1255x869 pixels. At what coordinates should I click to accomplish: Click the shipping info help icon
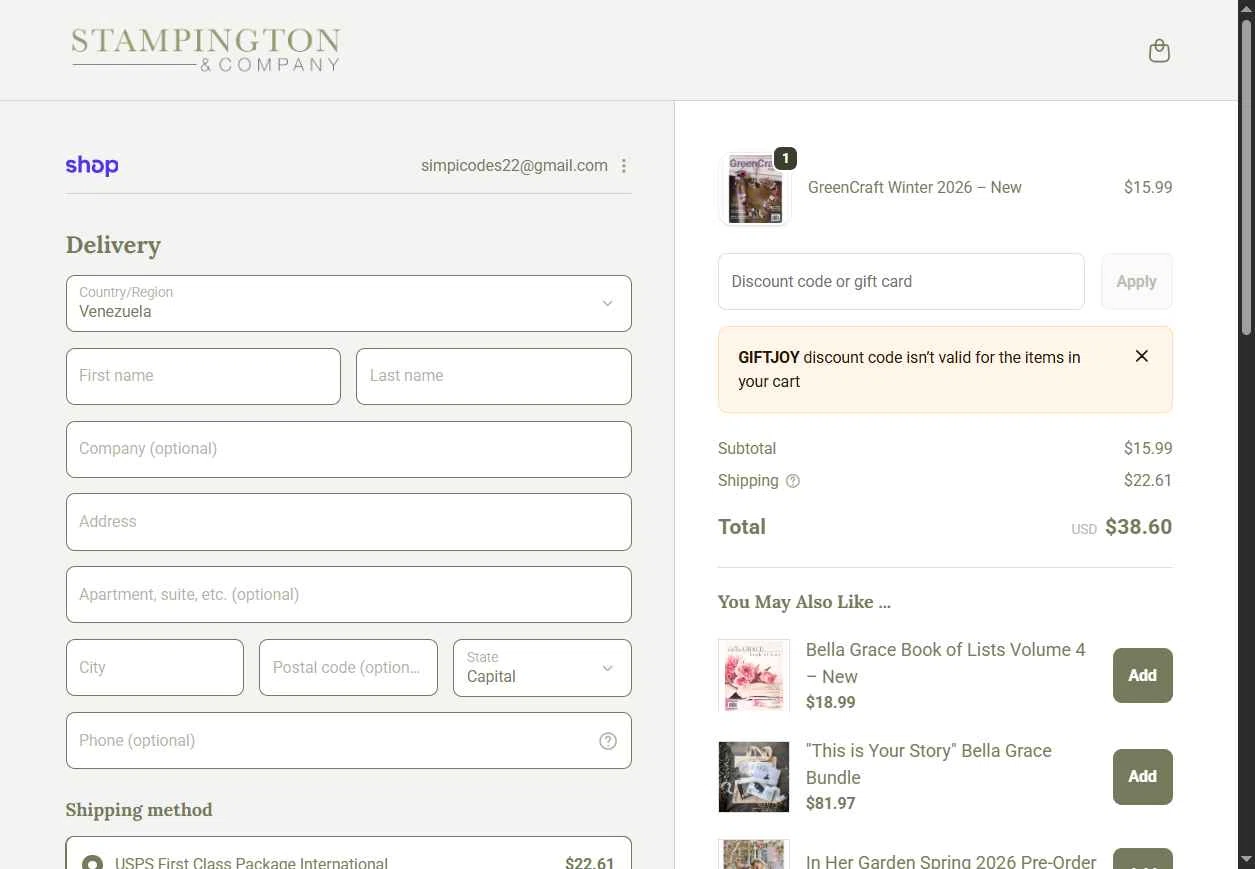tap(793, 481)
